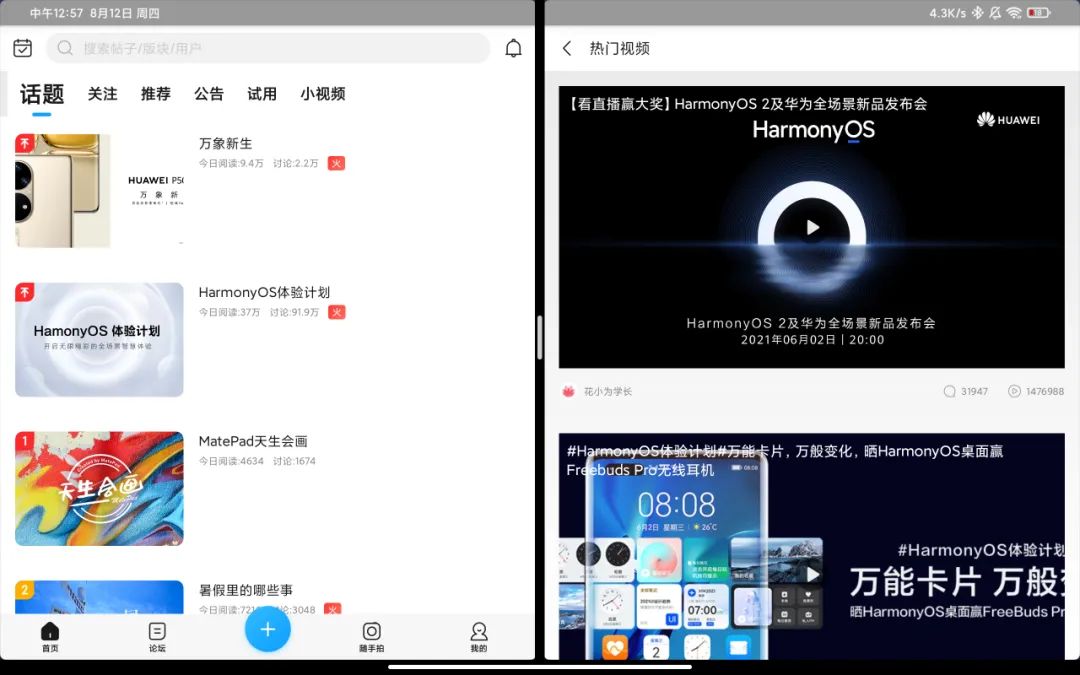The width and height of the screenshot is (1080, 675).
Task: Open the author name 花小为学长
Action: coord(608,391)
